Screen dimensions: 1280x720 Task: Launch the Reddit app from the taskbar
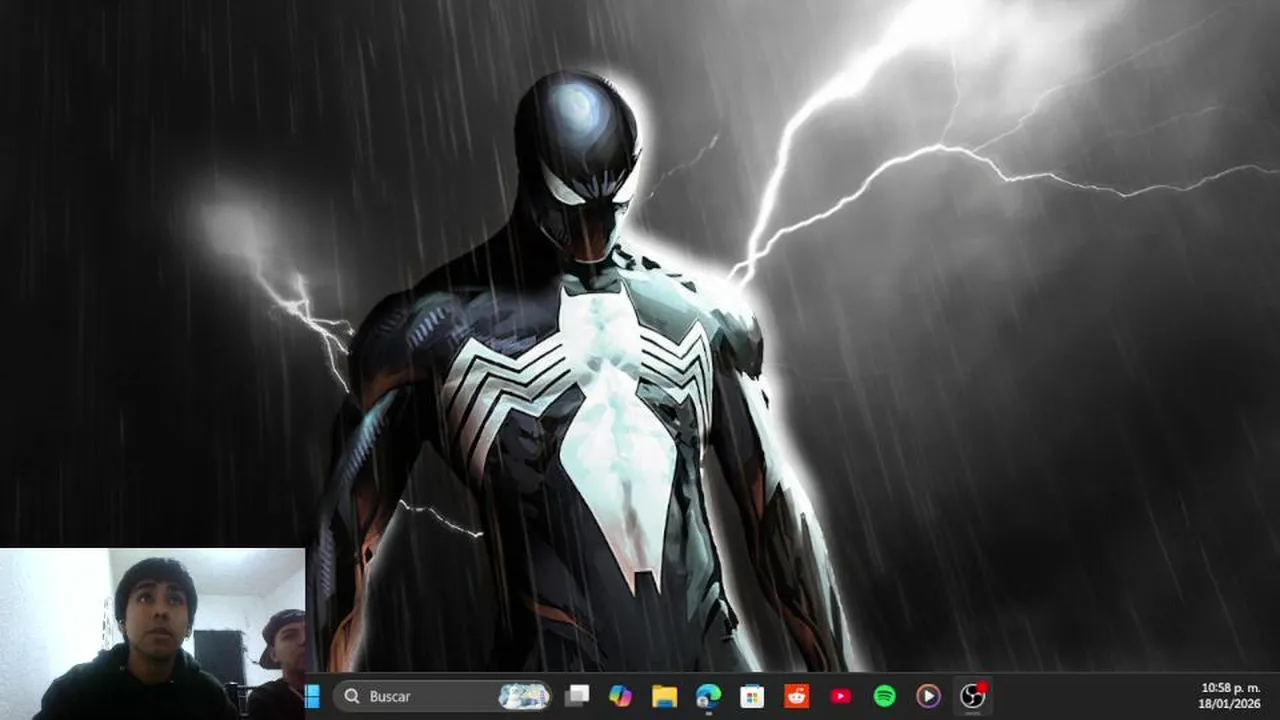pyautogui.click(x=797, y=696)
